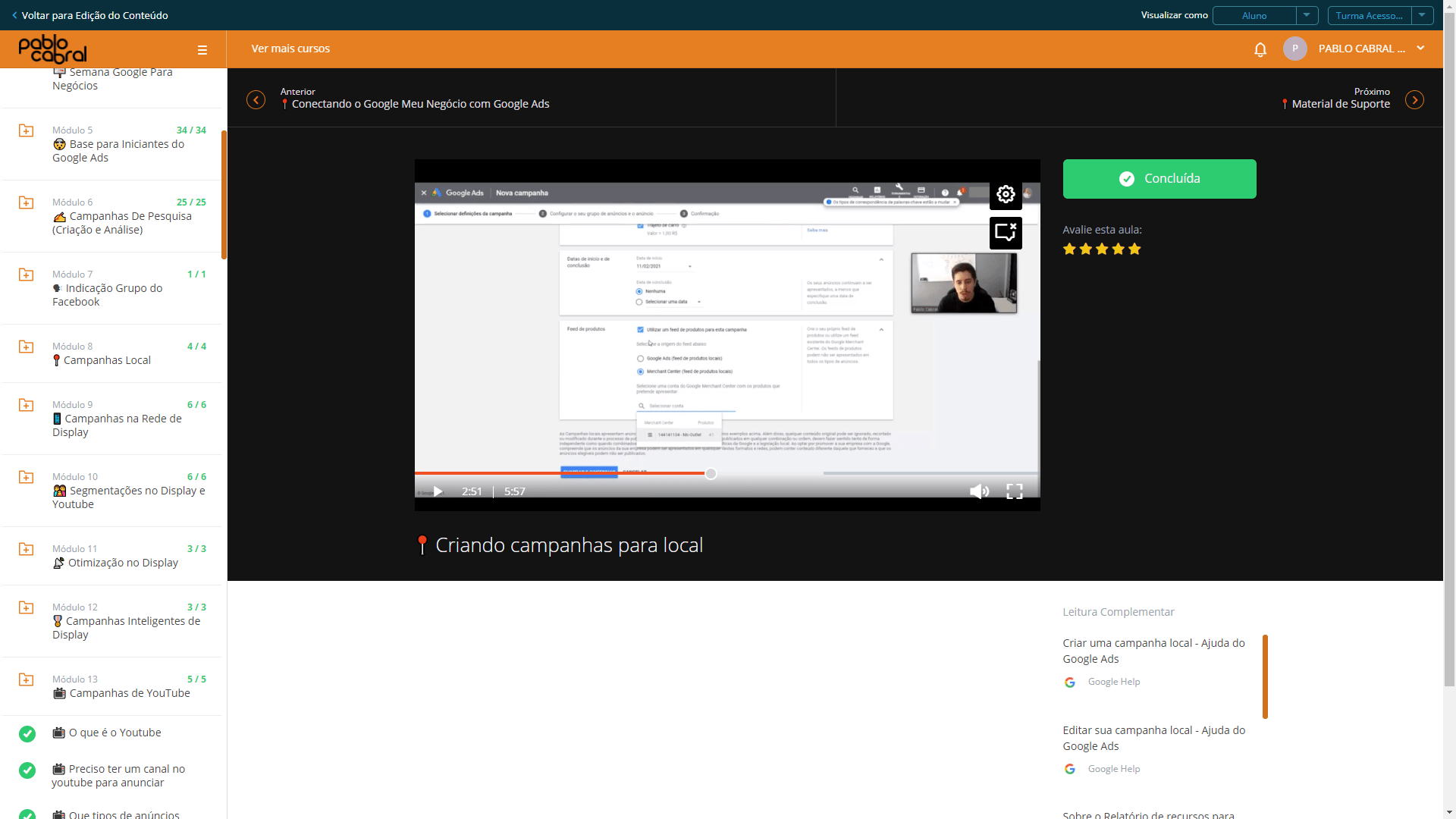
Task: Toggle completion check for O que é o Youtube
Action: (x=27, y=733)
